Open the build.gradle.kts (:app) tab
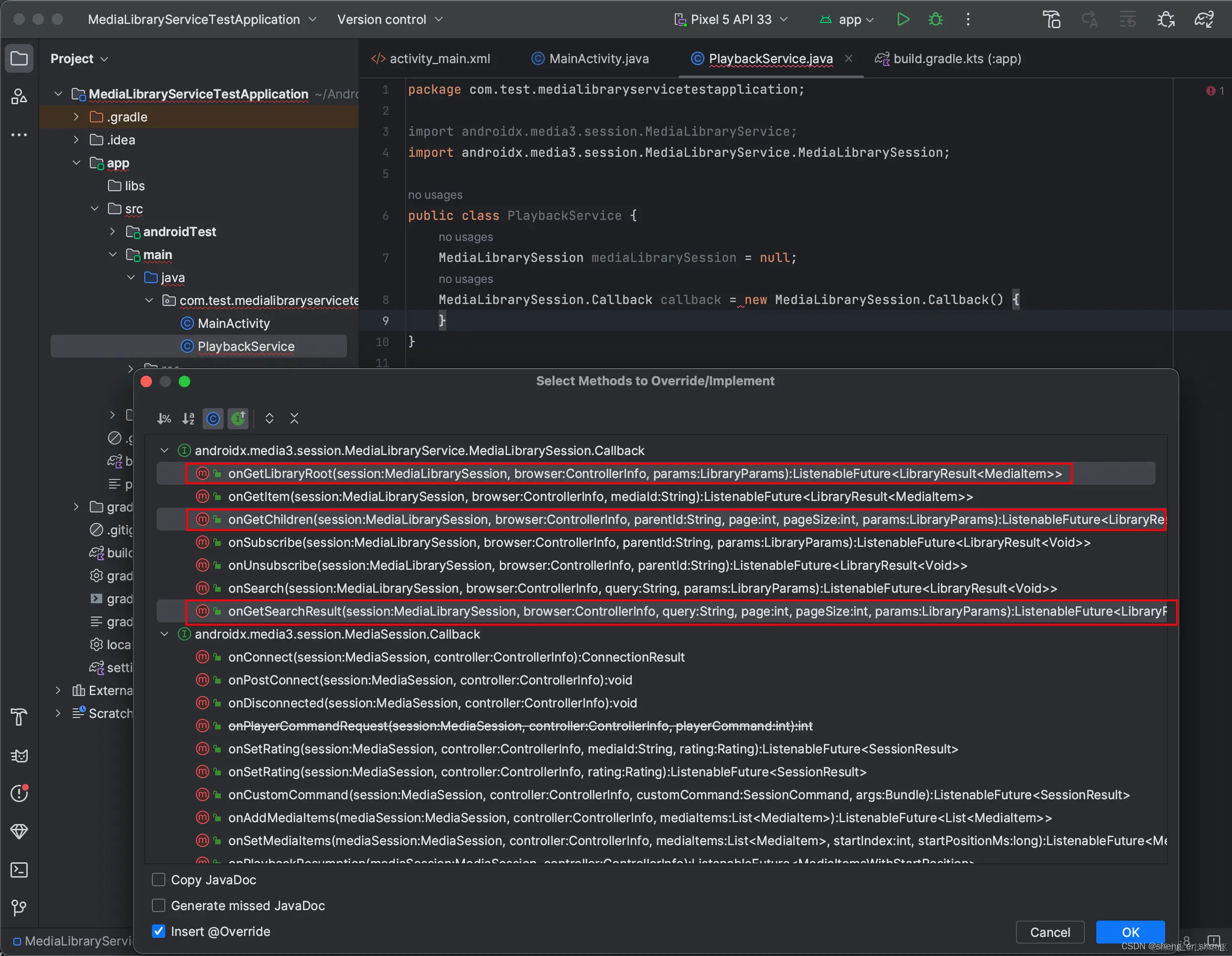Screen dimensions: 1232x956 click(956, 59)
